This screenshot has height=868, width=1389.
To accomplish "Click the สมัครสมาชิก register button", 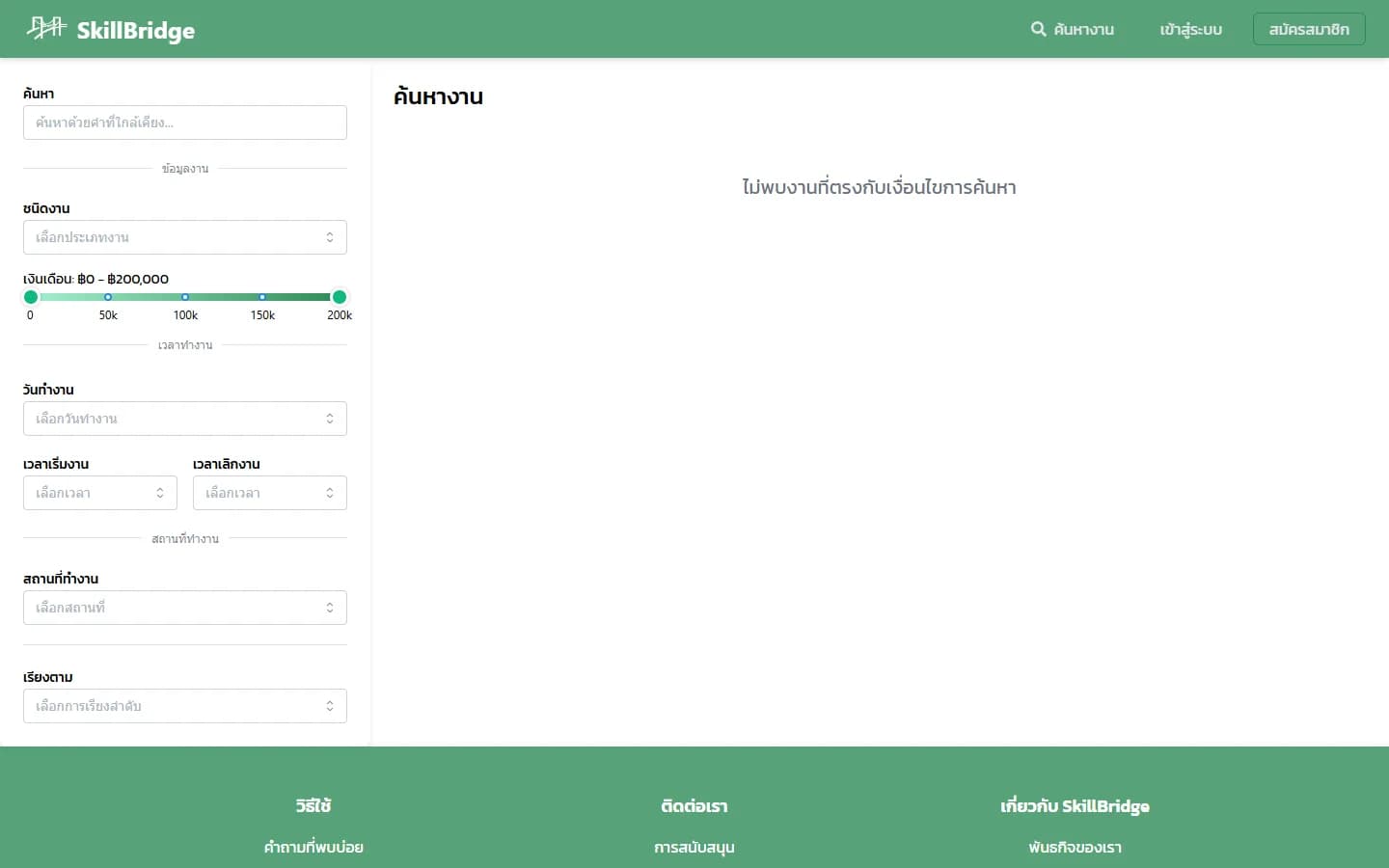I will [1309, 29].
